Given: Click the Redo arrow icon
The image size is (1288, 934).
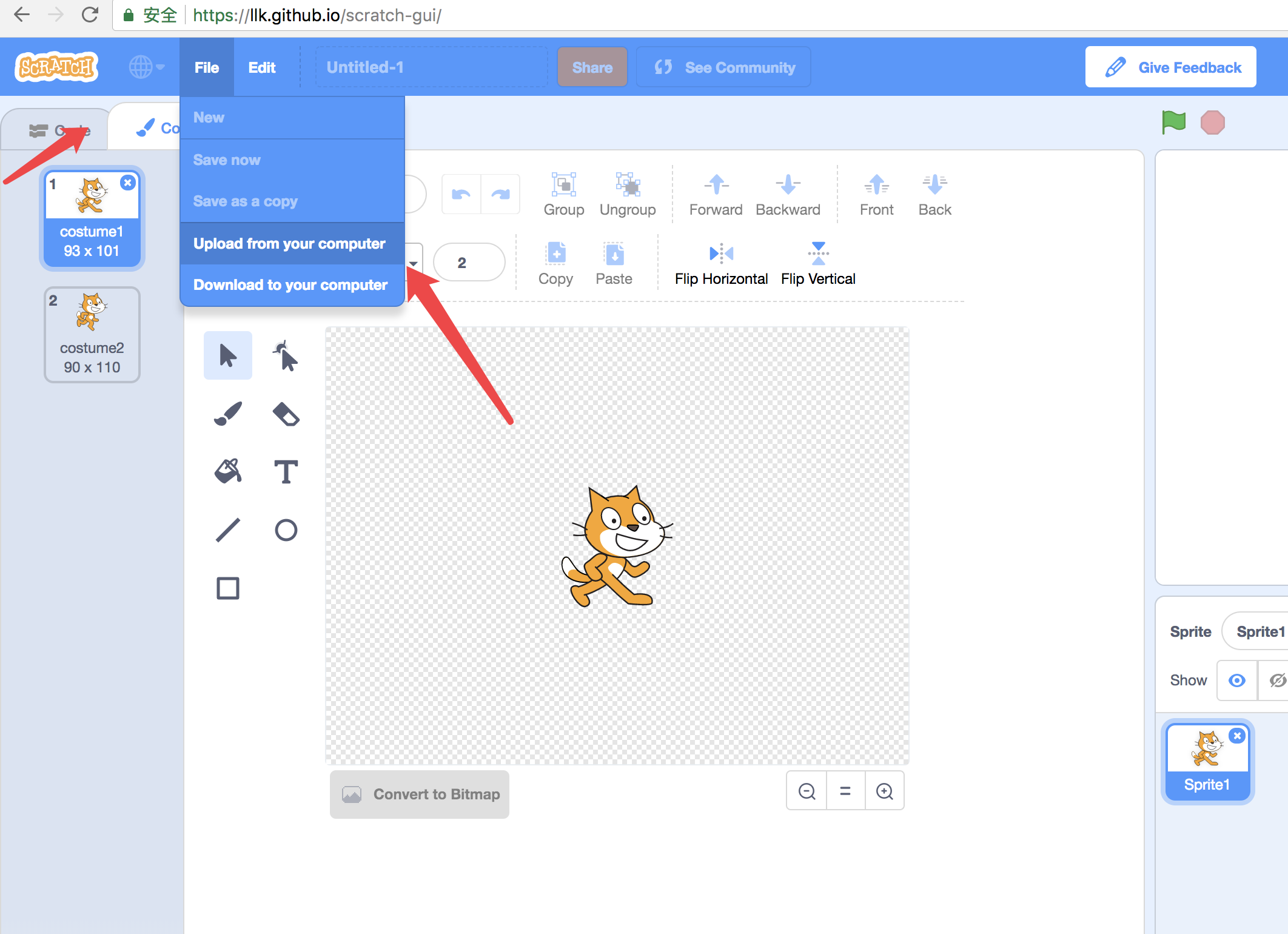Looking at the screenshot, I should (x=500, y=194).
